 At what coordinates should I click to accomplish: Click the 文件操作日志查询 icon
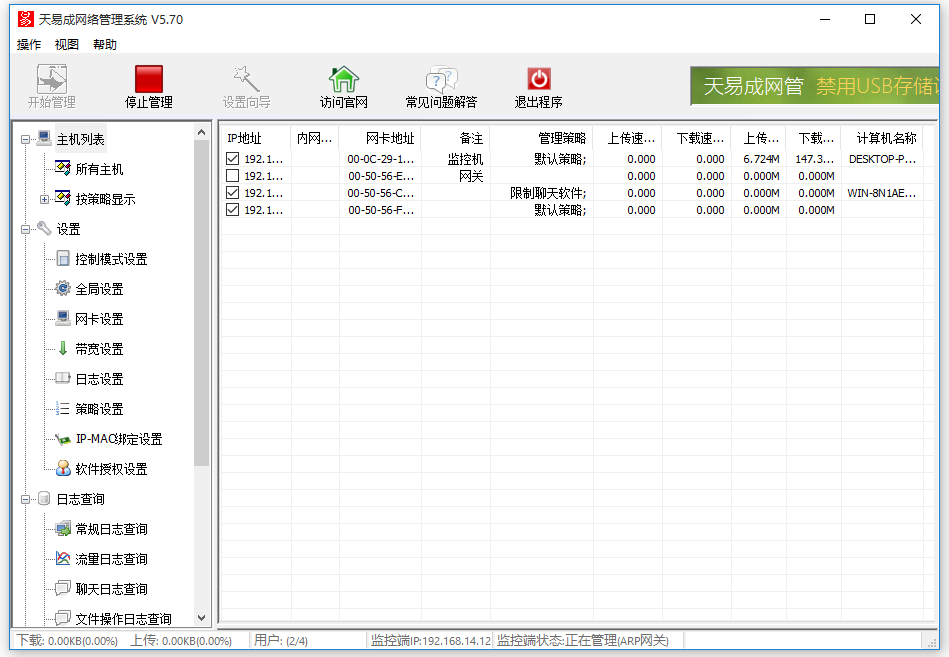(63, 618)
